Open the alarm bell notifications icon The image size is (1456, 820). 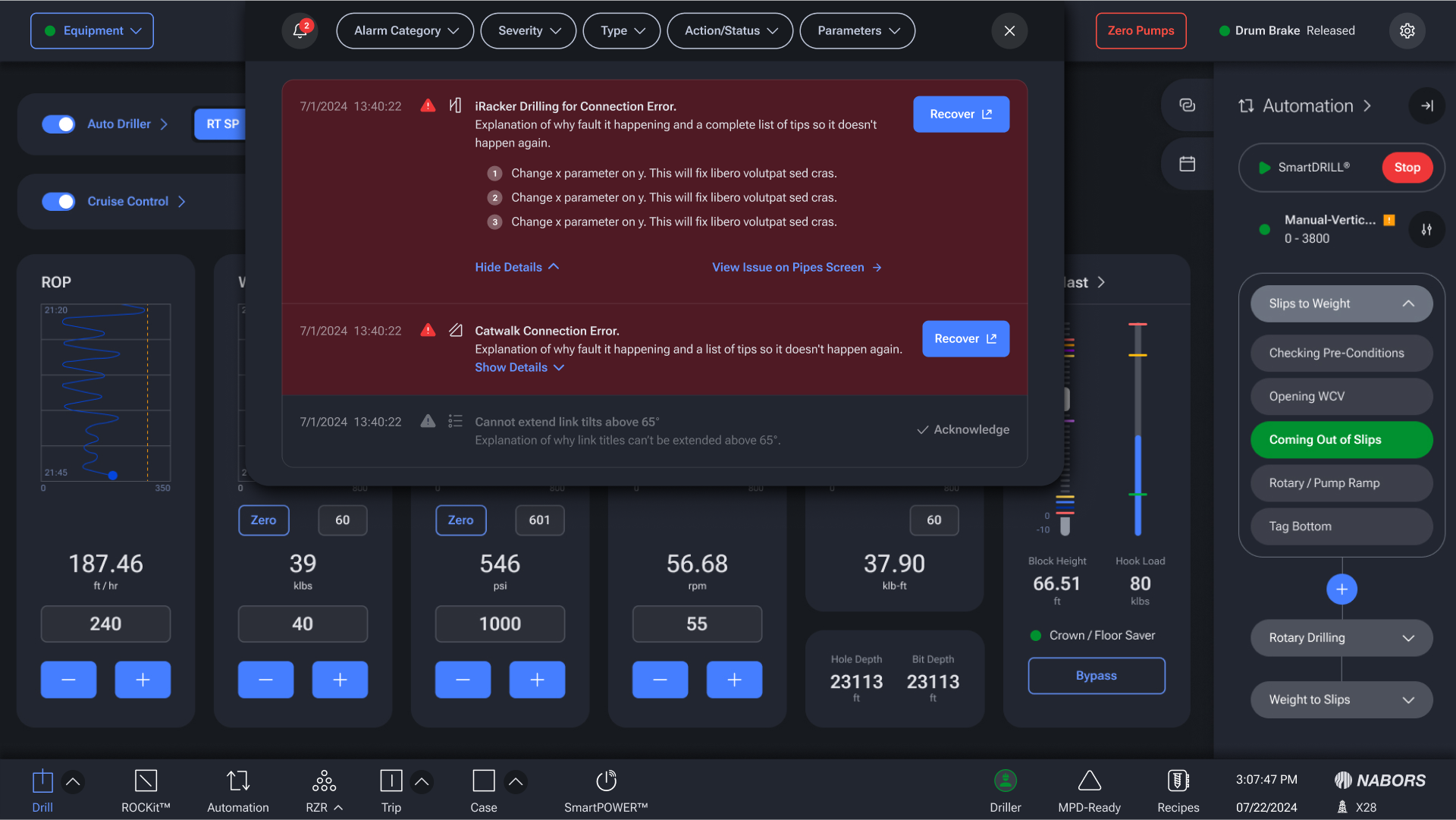[x=300, y=30]
